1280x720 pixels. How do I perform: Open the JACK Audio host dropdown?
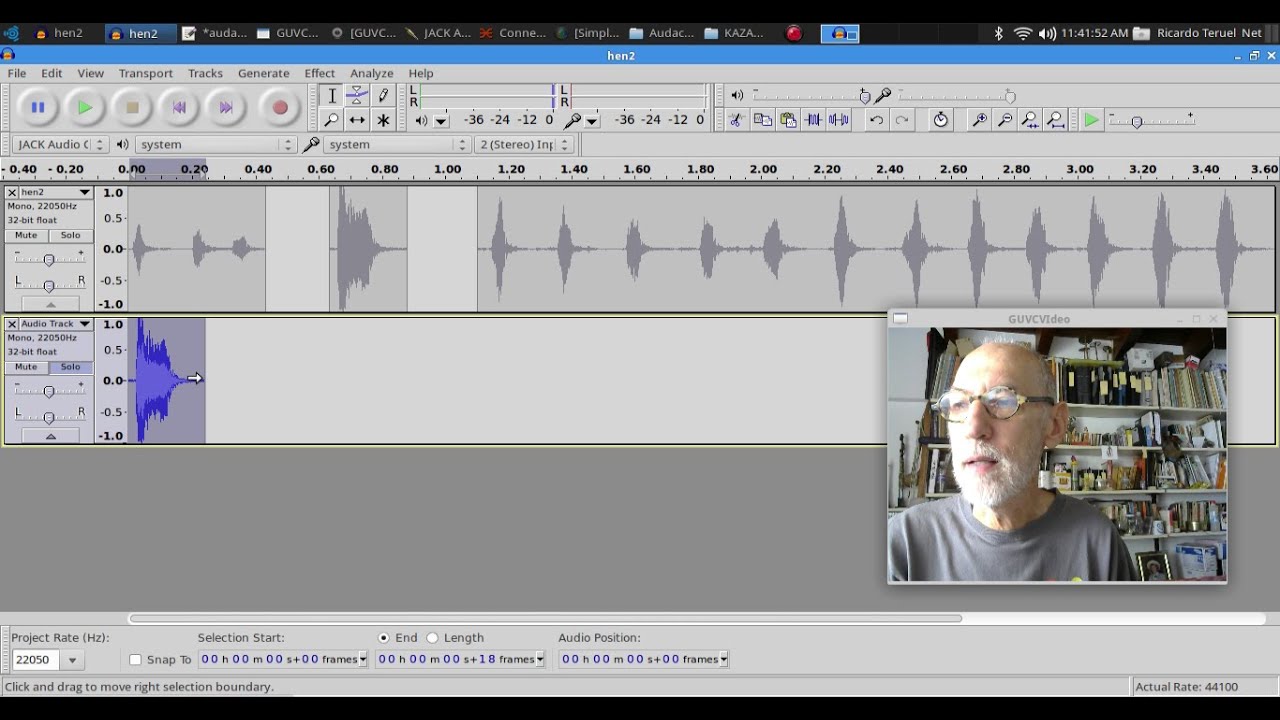tap(60, 144)
